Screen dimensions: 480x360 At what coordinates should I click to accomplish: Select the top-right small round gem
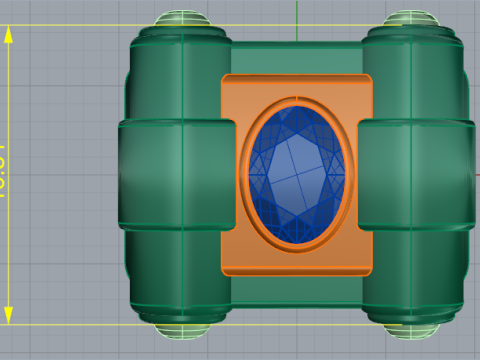(411, 18)
